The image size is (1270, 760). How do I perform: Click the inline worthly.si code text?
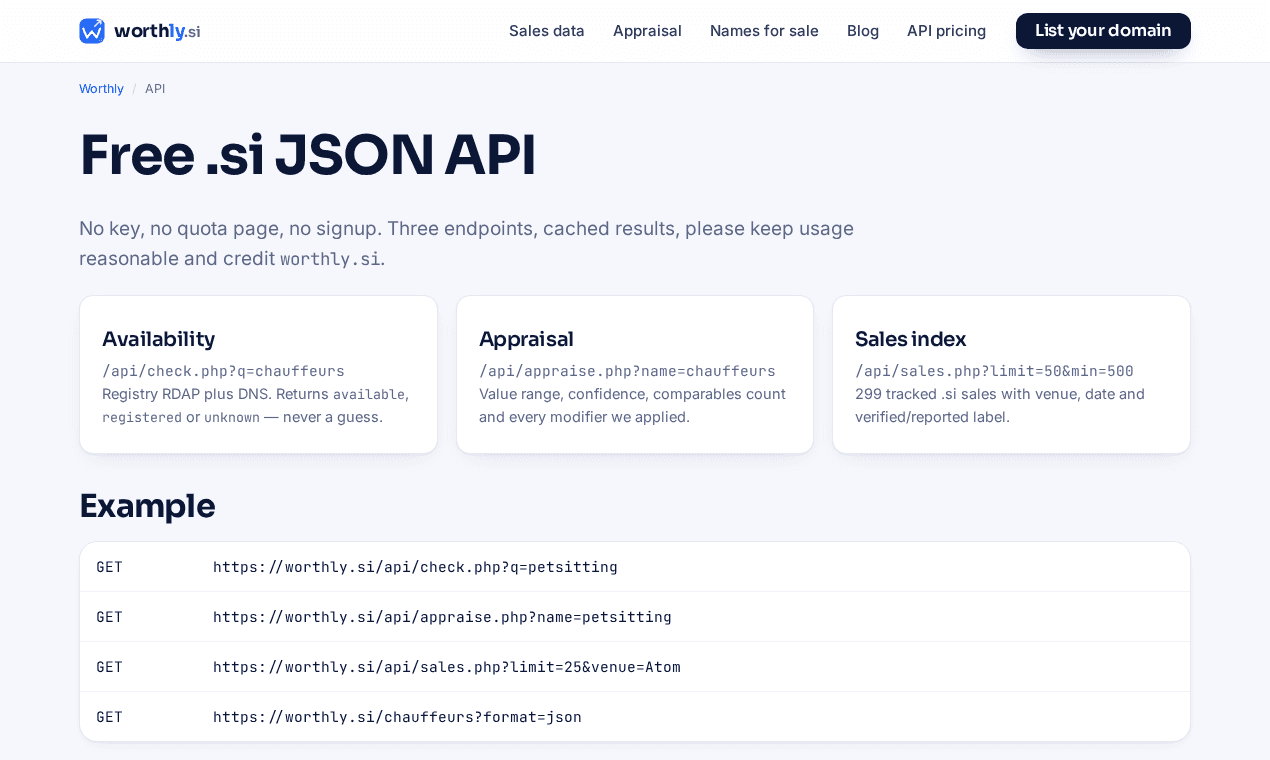(330, 259)
